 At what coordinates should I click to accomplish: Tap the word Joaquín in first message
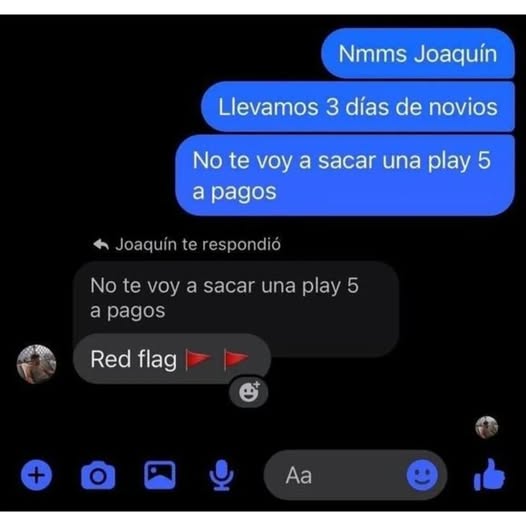click(455, 54)
